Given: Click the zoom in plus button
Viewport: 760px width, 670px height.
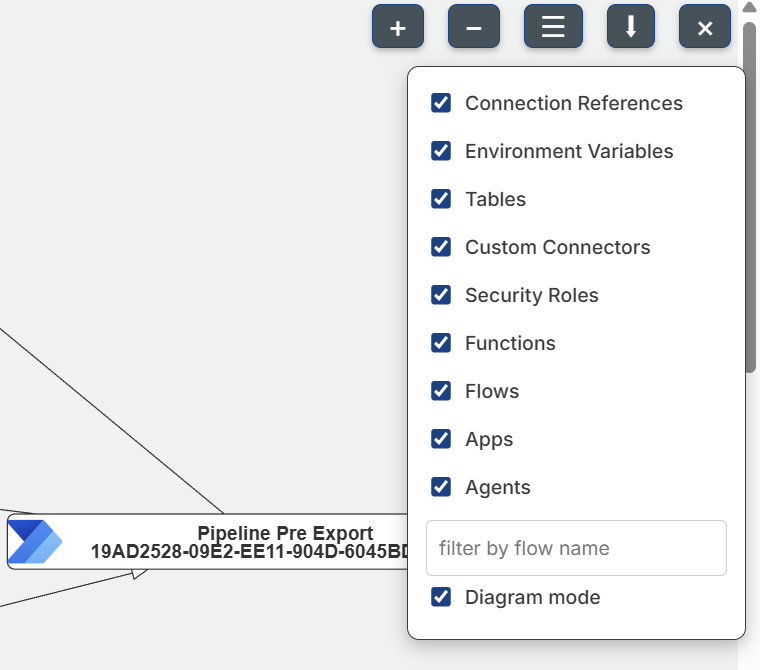Looking at the screenshot, I should (398, 27).
